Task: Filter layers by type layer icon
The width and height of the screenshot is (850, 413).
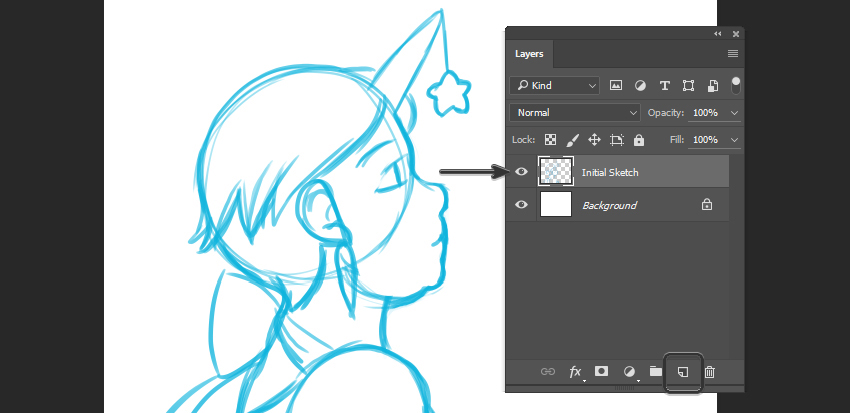Action: [x=665, y=85]
